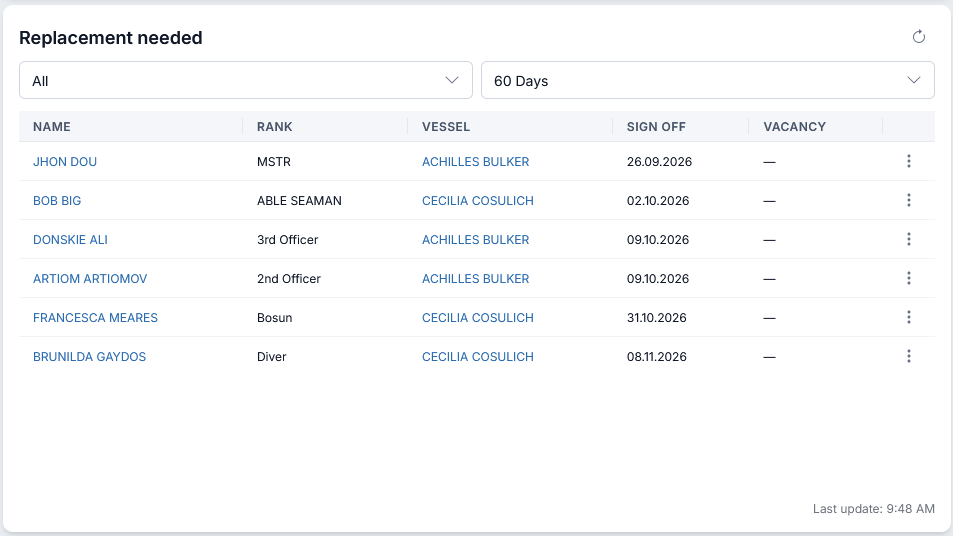The image size is (953, 536).
Task: Click the refresh icon beside Replacement needed
Action: click(x=918, y=37)
